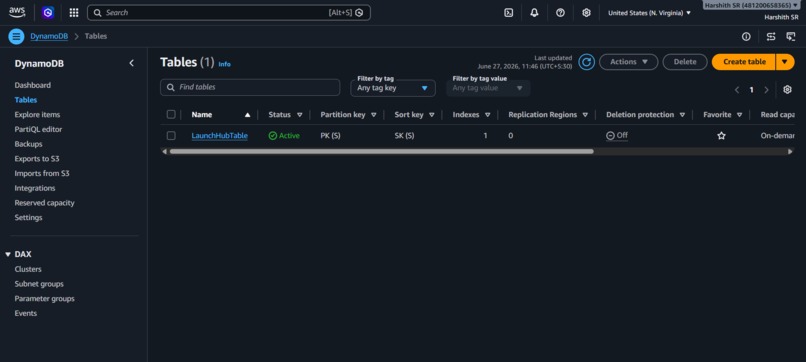The image size is (806, 362).
Task: Sort by Partition key column
Action: click(374, 115)
